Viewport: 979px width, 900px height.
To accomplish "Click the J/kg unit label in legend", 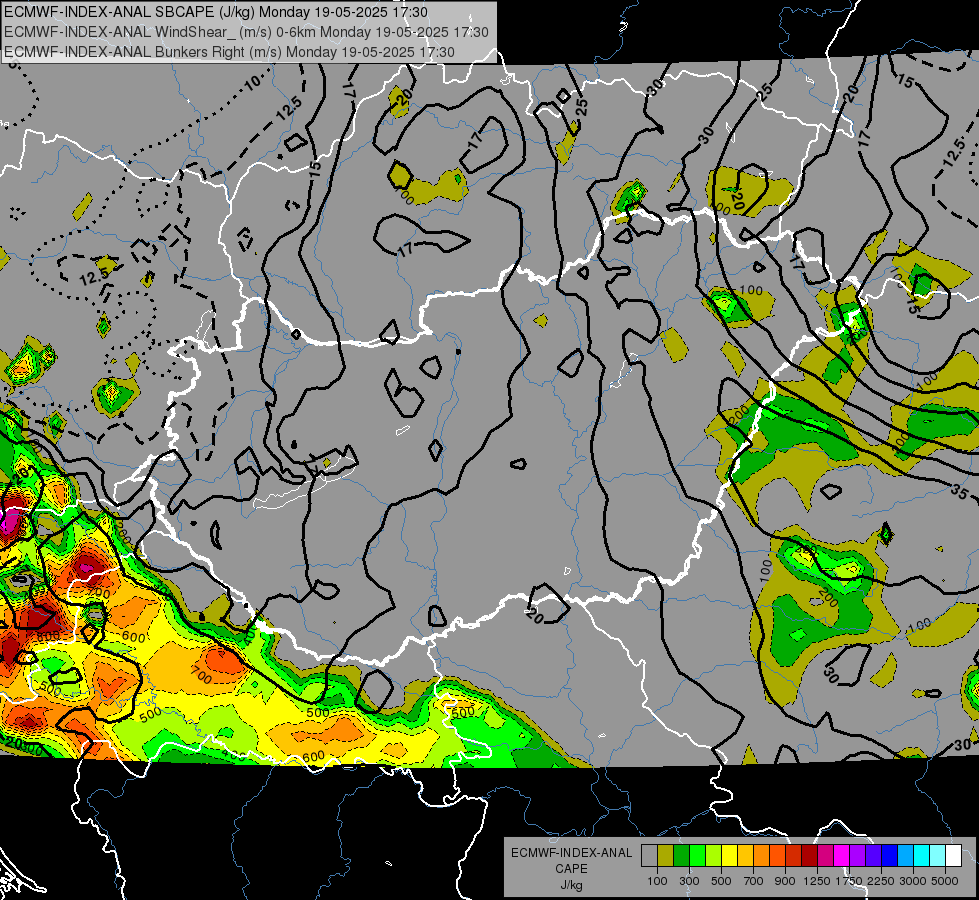I will [571, 885].
